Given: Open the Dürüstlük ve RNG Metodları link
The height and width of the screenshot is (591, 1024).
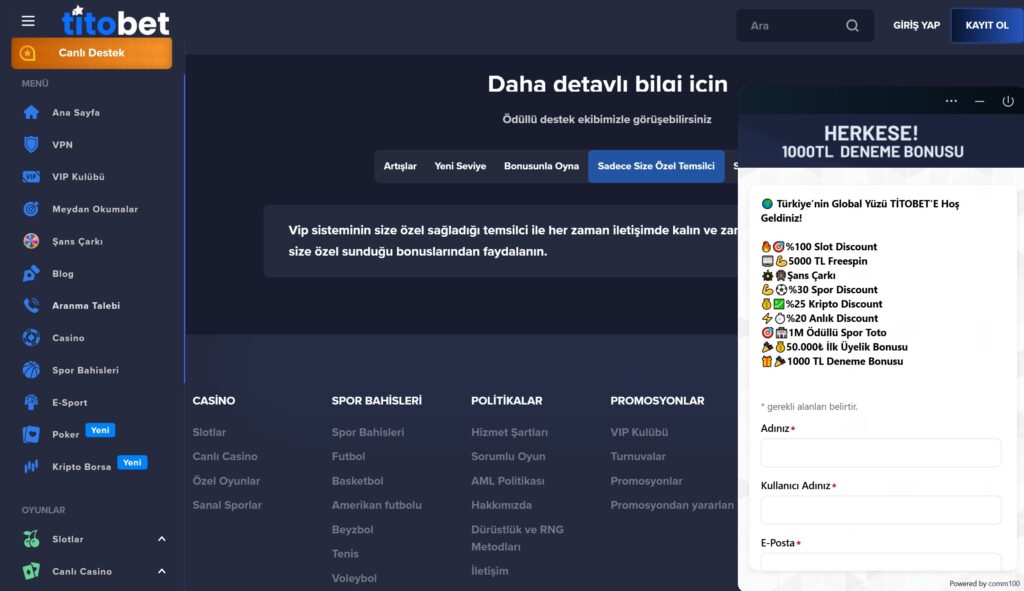Looking at the screenshot, I should click(517, 538).
